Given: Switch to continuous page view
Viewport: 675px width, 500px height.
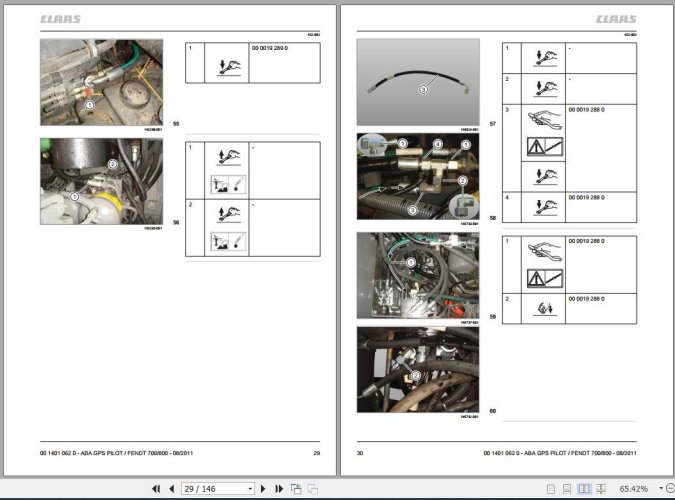Looking at the screenshot, I should [567, 489].
